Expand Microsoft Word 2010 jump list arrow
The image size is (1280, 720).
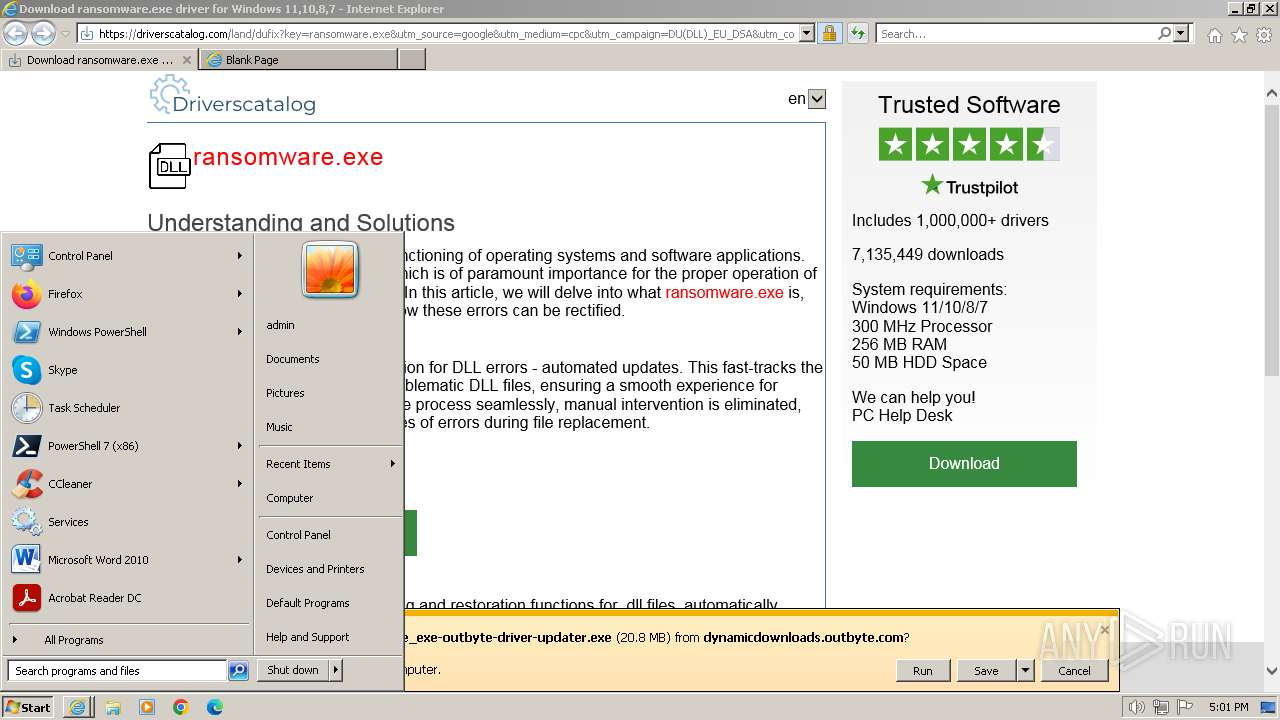pos(240,560)
